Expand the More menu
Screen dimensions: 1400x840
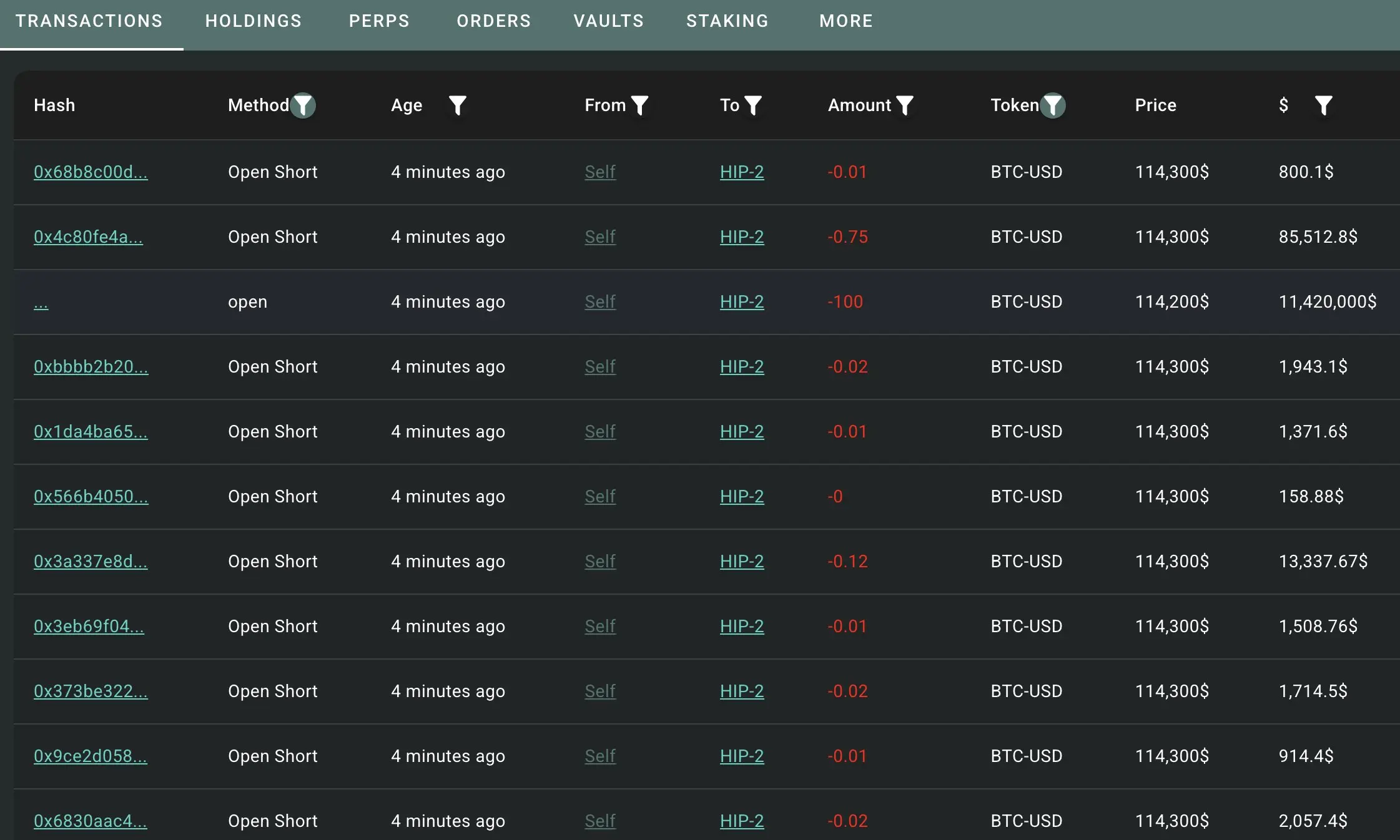click(x=845, y=21)
